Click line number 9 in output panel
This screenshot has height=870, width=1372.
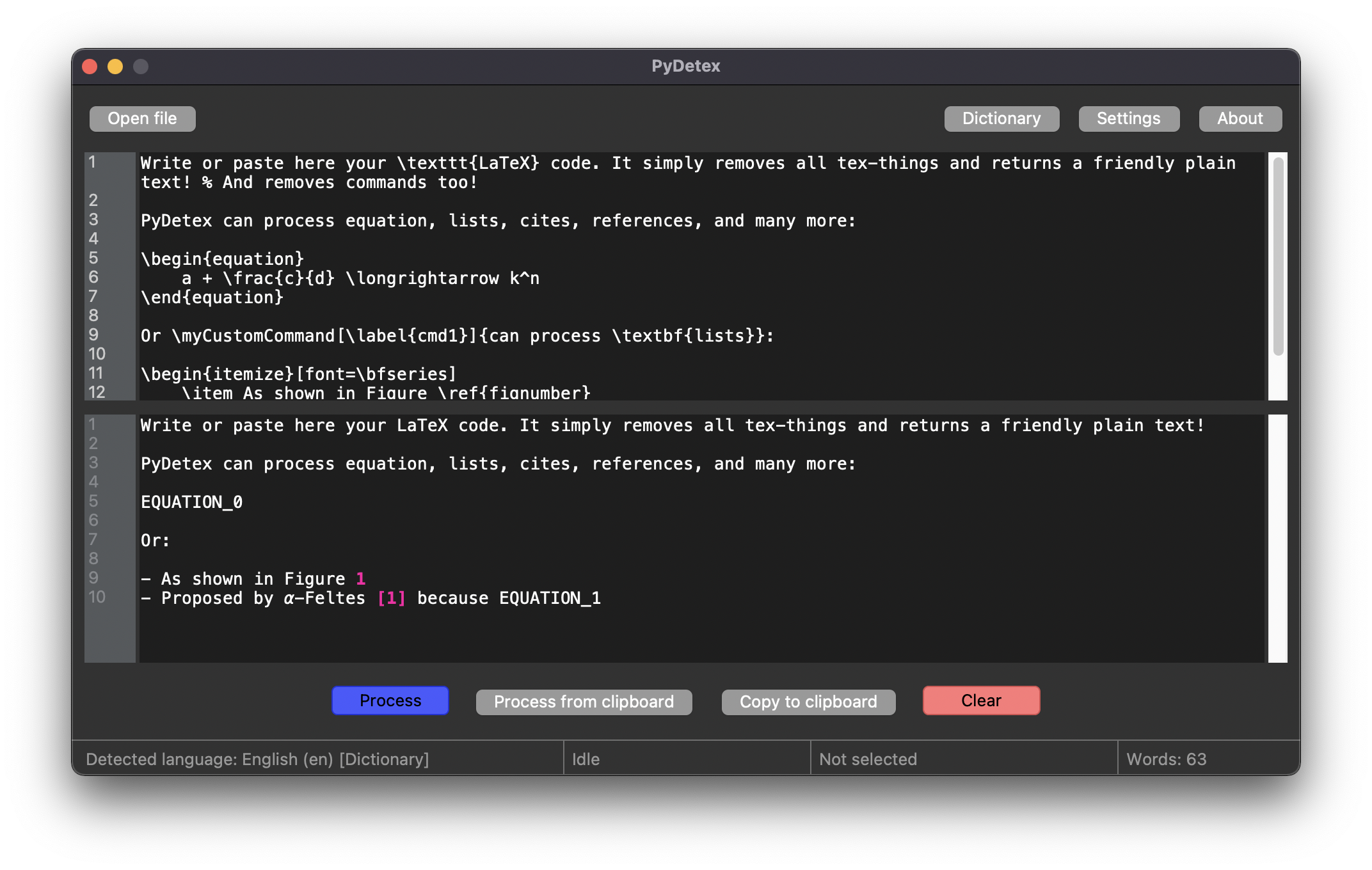click(x=94, y=578)
